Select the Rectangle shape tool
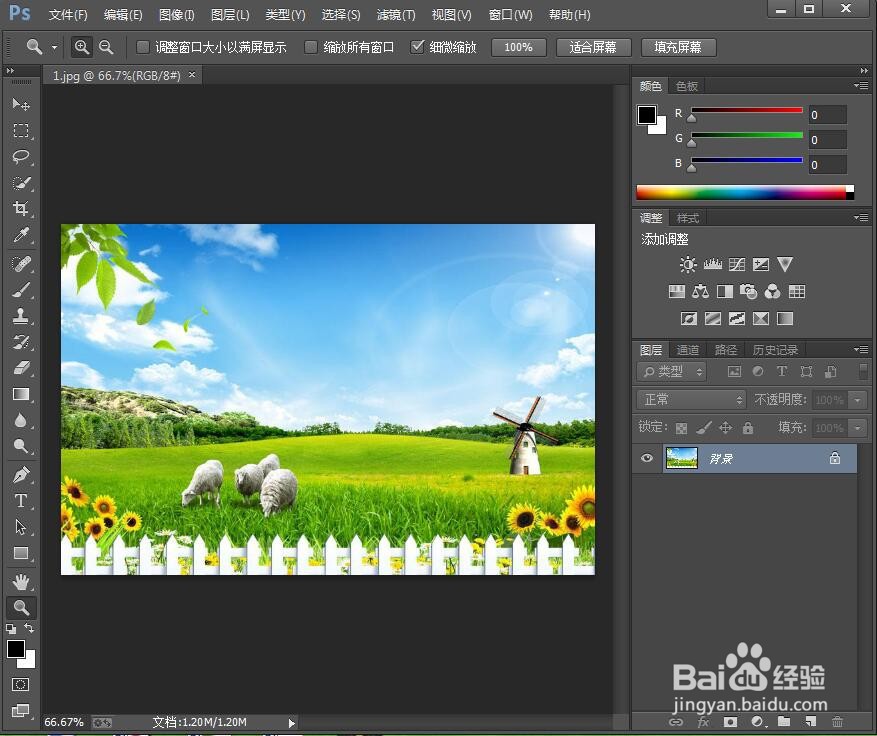 21,553
